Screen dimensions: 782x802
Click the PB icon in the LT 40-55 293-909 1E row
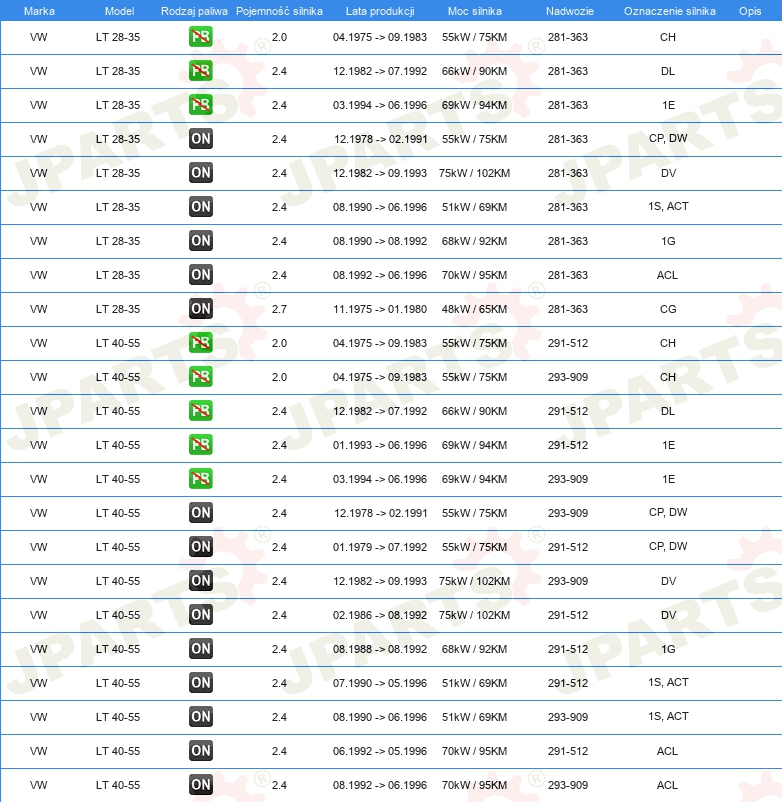coord(200,479)
